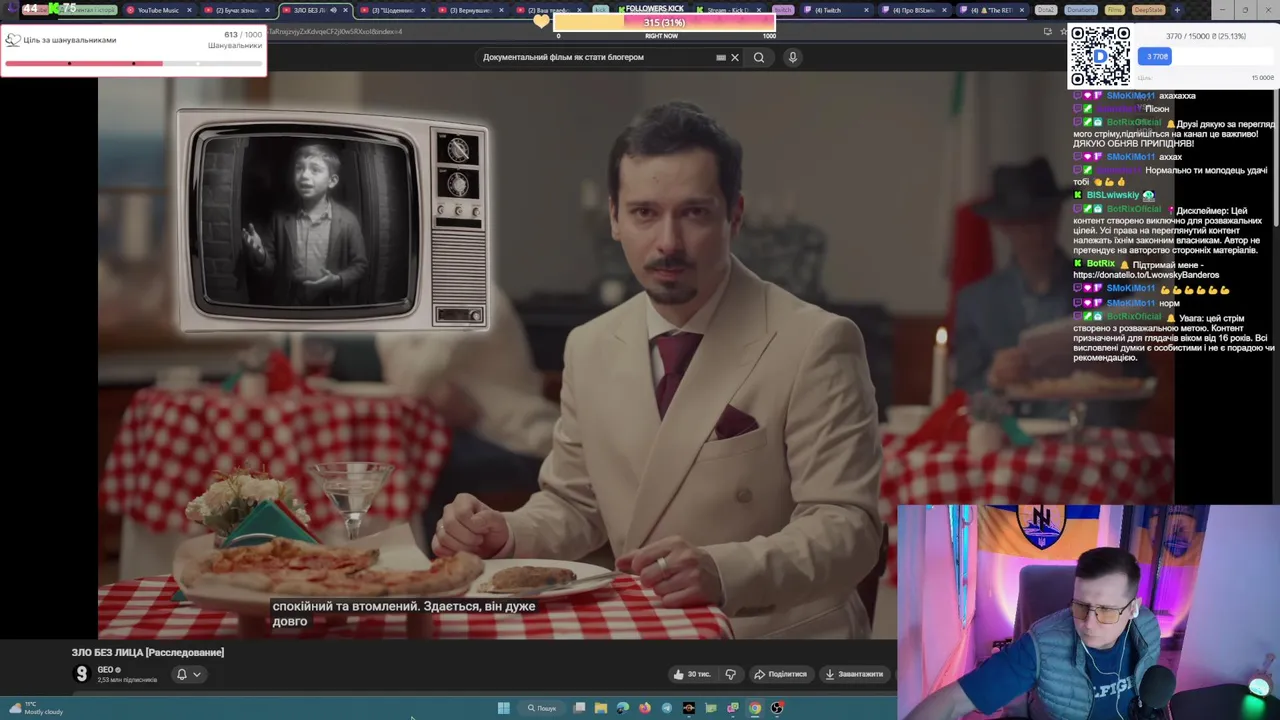This screenshot has width=1280, height=720.
Task: Switch to the YouTube Music tab
Action: [x=158, y=10]
